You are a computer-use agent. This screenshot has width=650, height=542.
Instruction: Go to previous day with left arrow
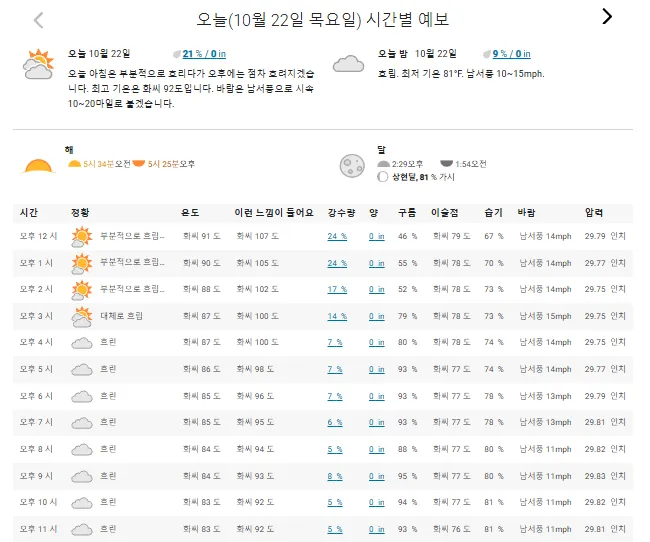coord(39,20)
